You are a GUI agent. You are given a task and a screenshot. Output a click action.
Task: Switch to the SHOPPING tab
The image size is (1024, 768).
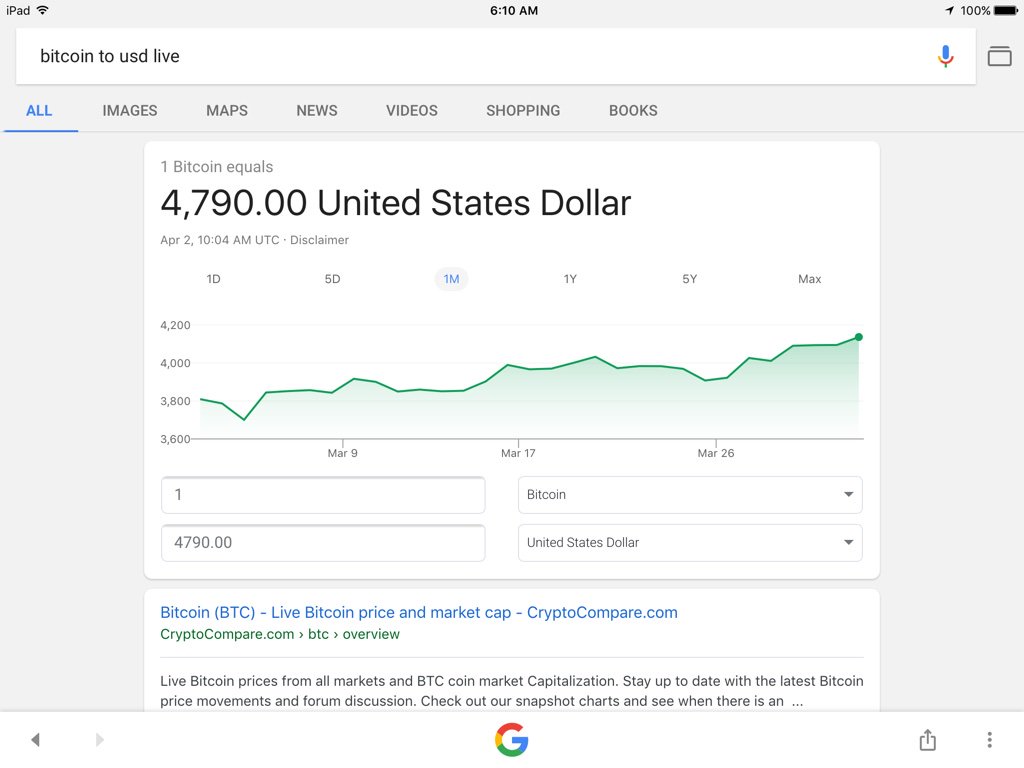tap(523, 110)
